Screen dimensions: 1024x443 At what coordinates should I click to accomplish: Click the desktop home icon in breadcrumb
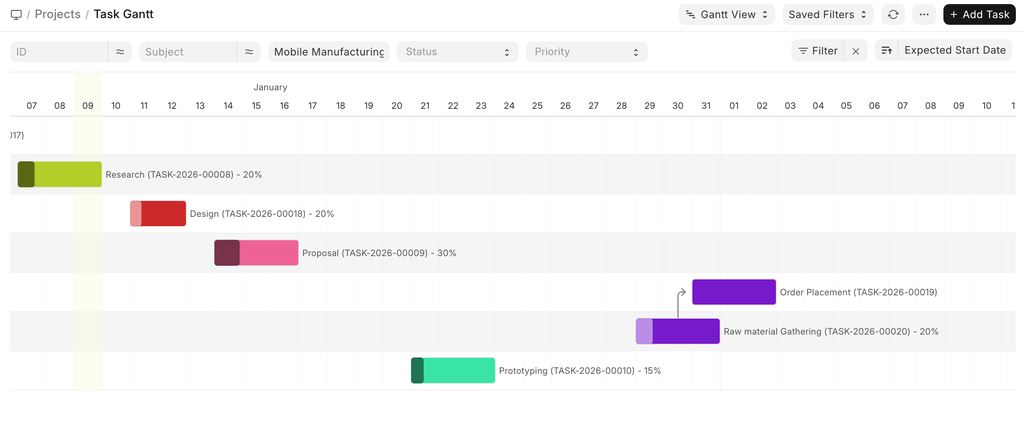[x=16, y=15]
